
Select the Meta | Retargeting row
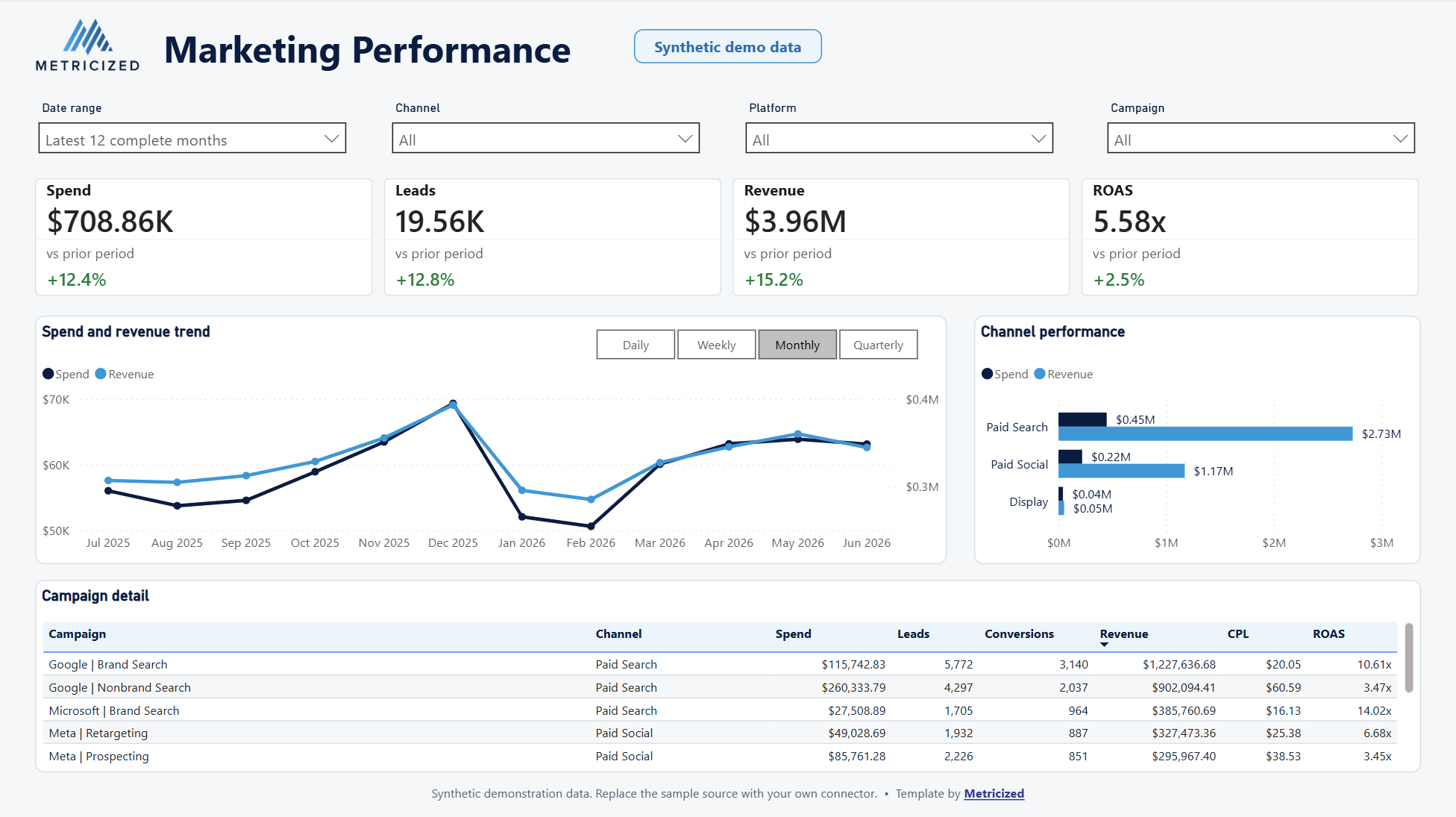click(720, 733)
